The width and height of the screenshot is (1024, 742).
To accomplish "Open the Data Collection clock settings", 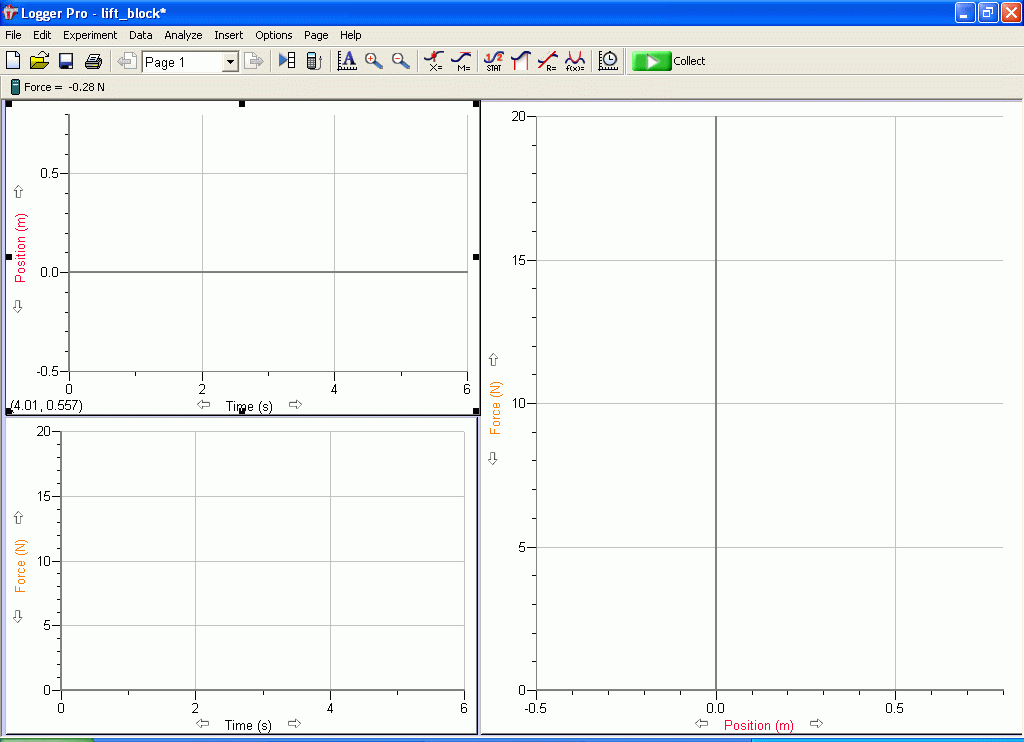I will tap(608, 61).
